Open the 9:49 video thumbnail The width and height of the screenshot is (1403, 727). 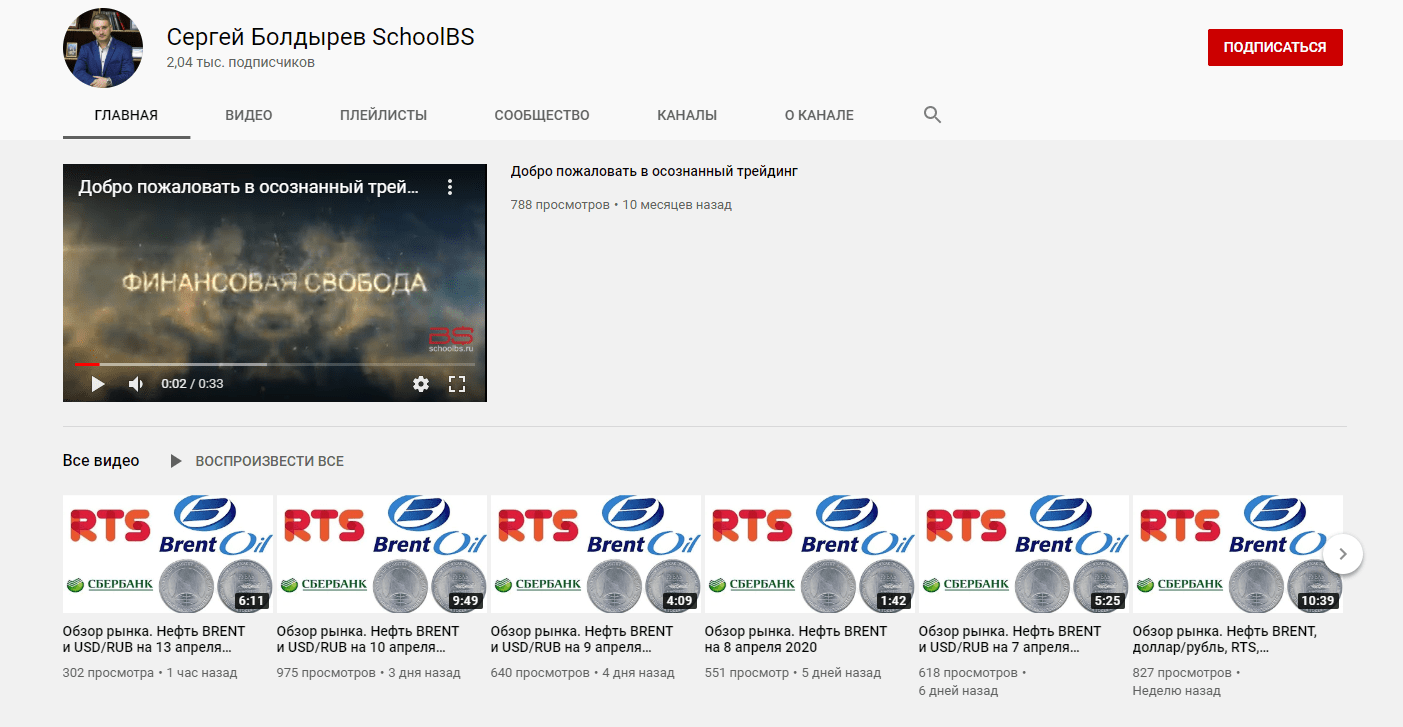coord(382,554)
